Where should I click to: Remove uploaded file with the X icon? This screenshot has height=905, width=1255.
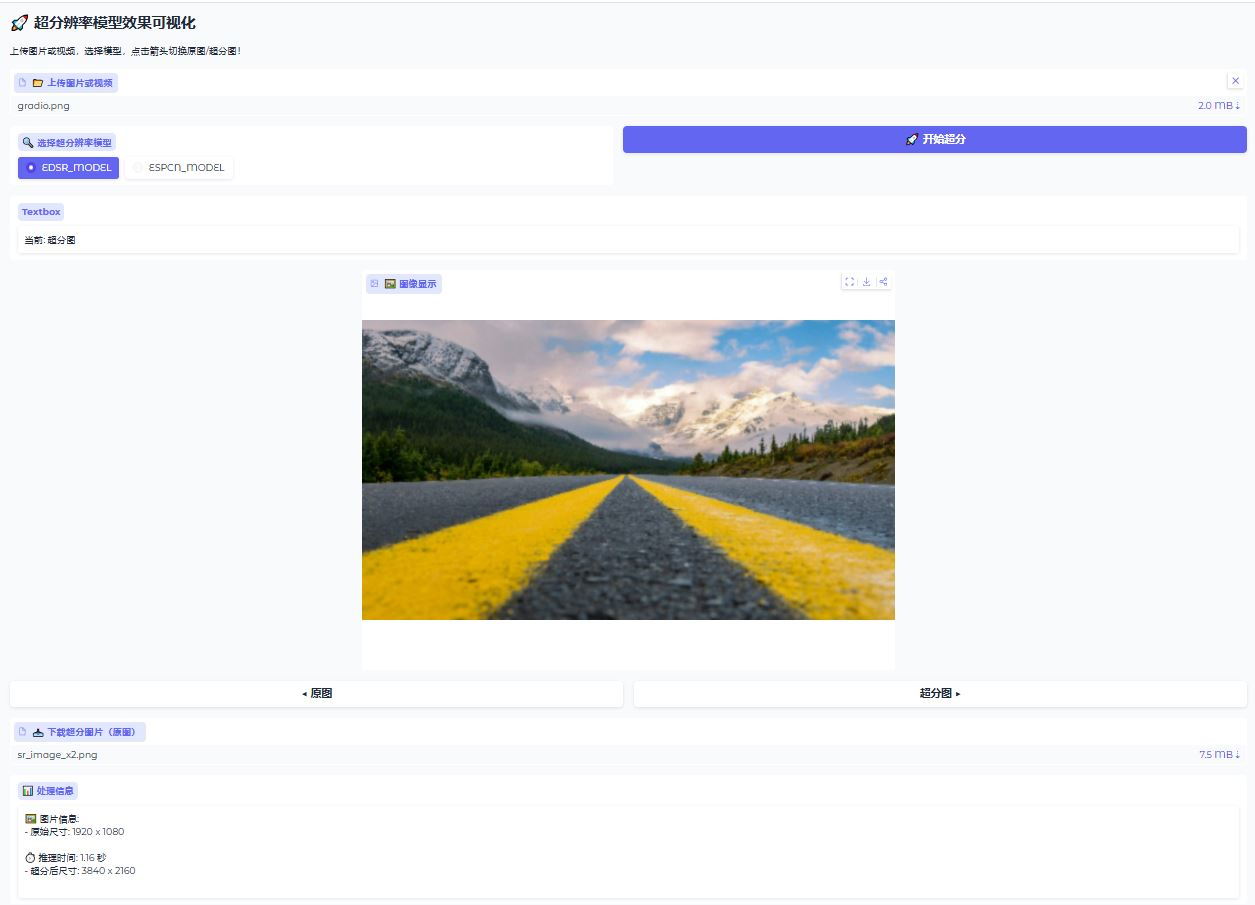coord(1235,81)
